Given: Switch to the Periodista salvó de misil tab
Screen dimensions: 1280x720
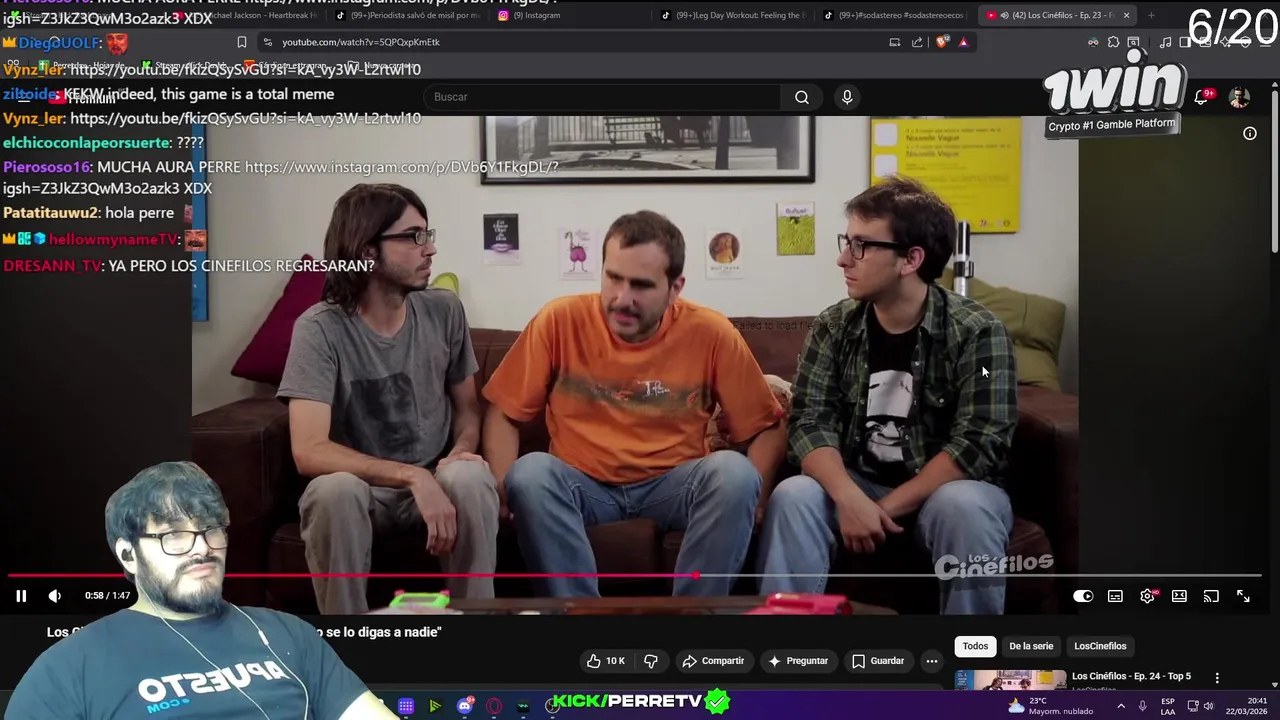Looking at the screenshot, I should point(408,15).
